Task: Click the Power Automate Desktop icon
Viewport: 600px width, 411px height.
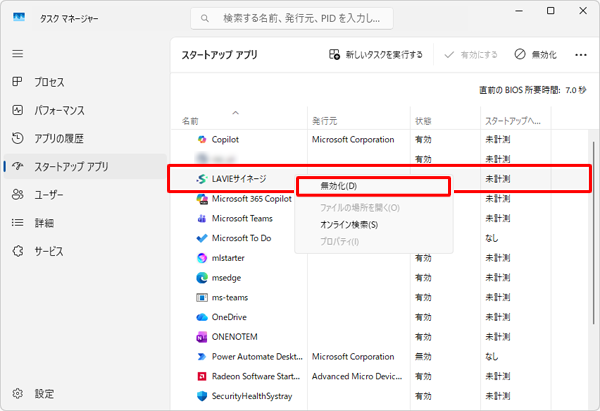Action: (202, 357)
